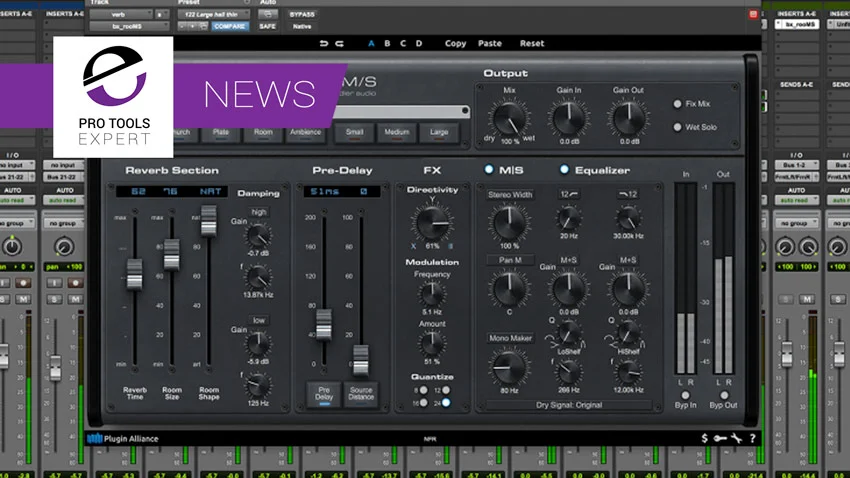Select Quantize value 24

click(446, 403)
